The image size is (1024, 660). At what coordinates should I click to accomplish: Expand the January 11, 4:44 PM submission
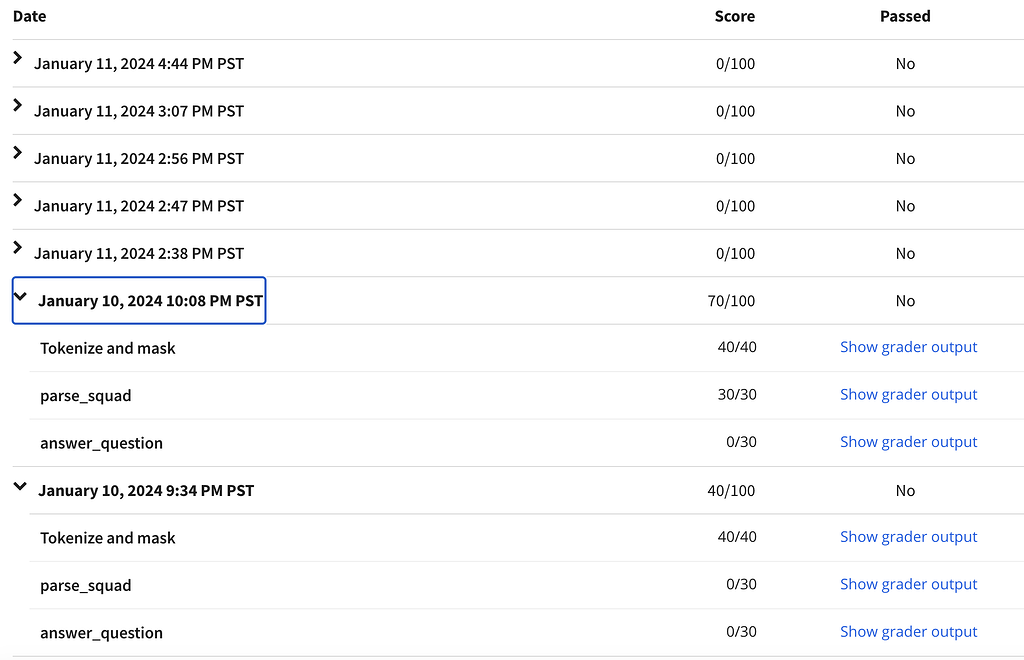(x=17, y=59)
